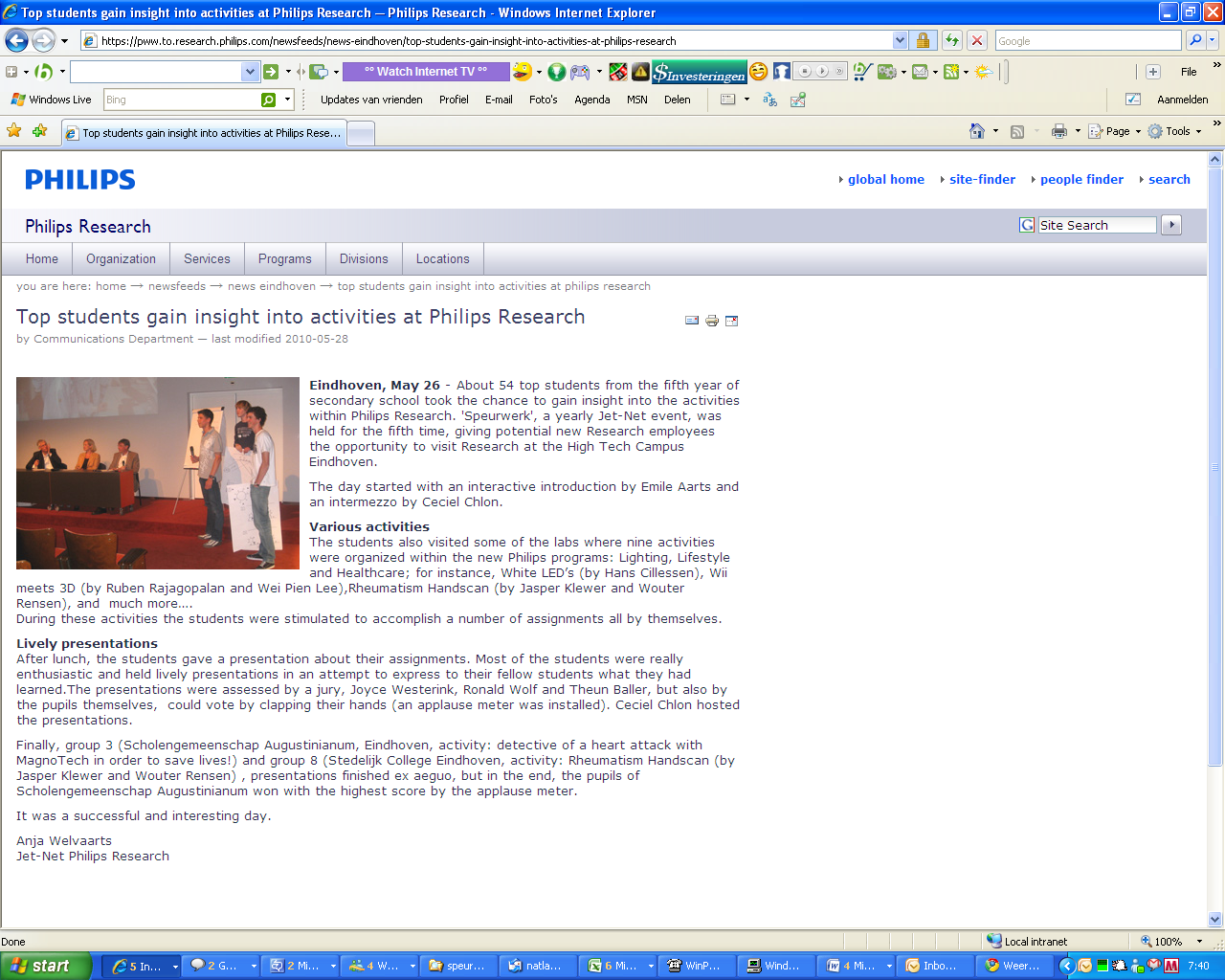The width and height of the screenshot is (1225, 980).
Task: Expand the Page menu in command bar
Action: 1115,131
